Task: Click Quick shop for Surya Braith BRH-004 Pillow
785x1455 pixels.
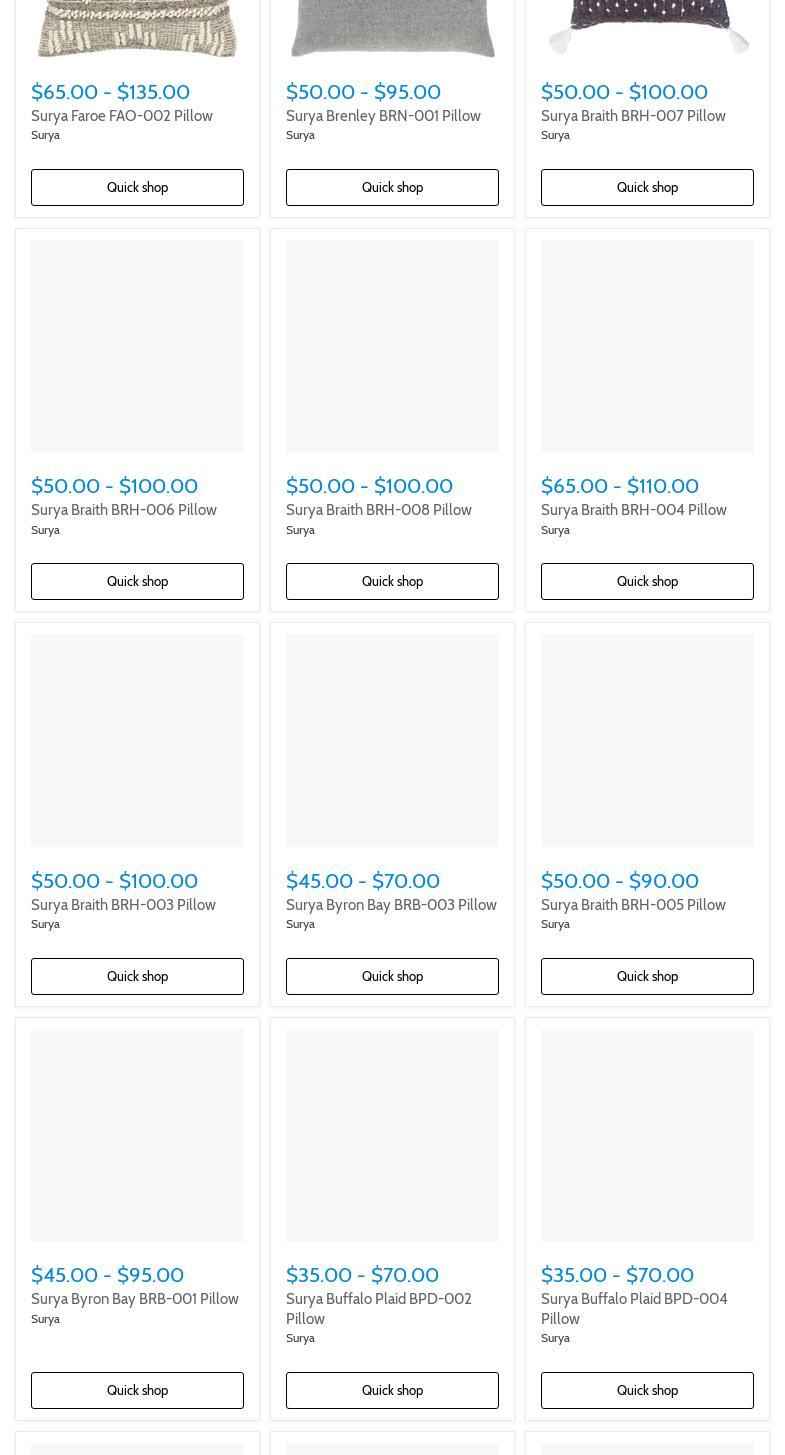Action: pyautogui.click(x=647, y=581)
